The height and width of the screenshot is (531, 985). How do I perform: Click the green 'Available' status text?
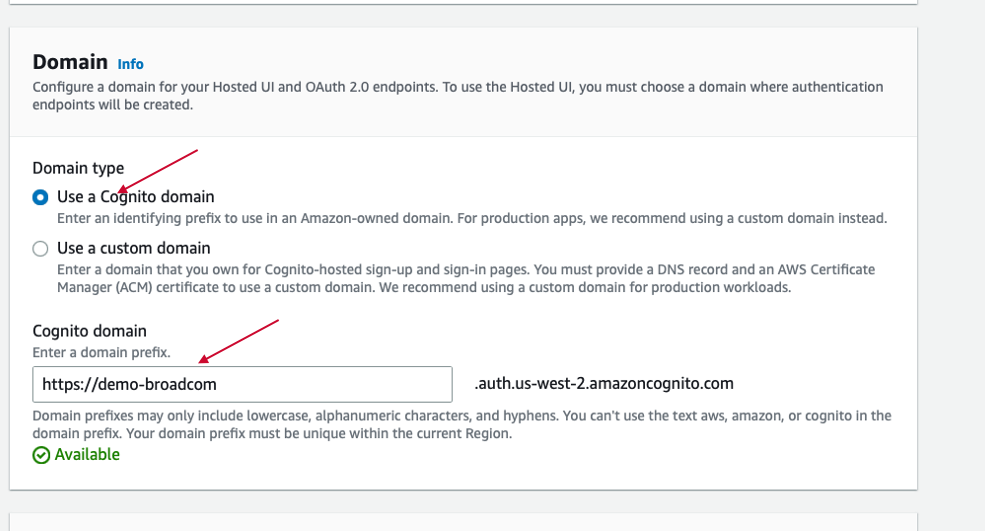click(x=87, y=454)
